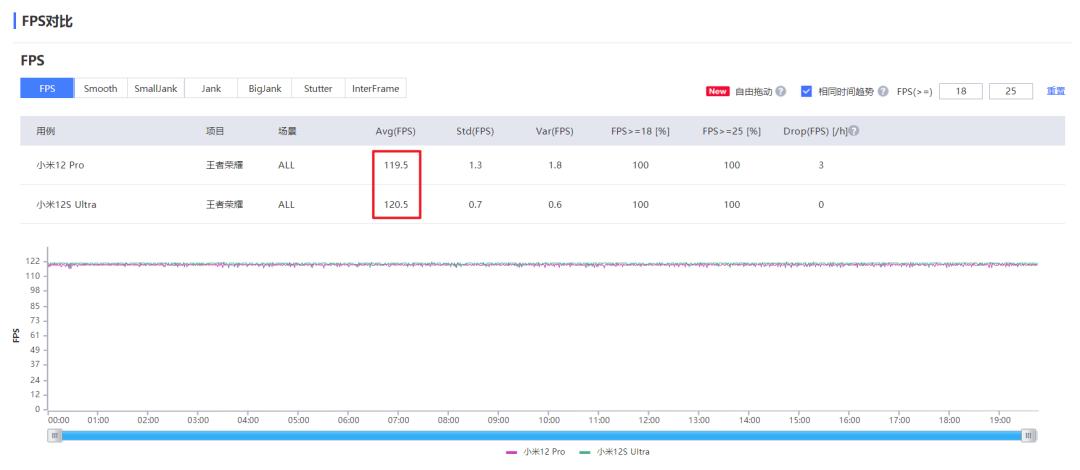
Task: Toggle the 相同时间趋势 checkbox
Action: click(806, 91)
